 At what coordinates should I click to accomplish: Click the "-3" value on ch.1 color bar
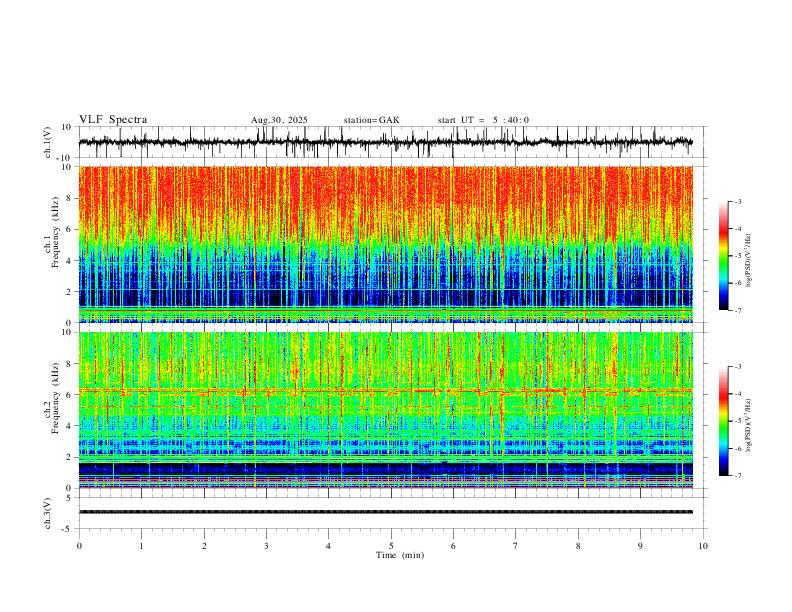[738, 201]
